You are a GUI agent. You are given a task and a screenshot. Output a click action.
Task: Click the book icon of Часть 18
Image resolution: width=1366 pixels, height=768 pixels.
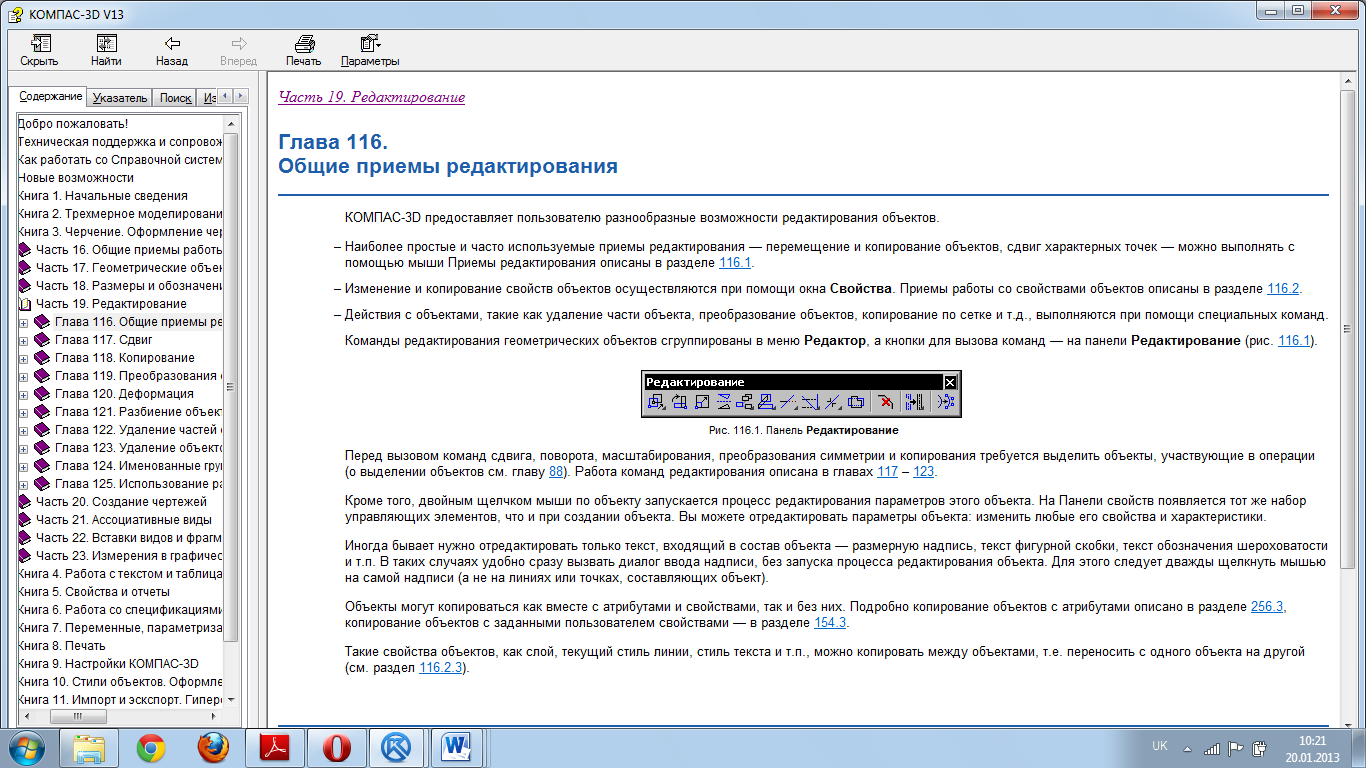pos(25,286)
